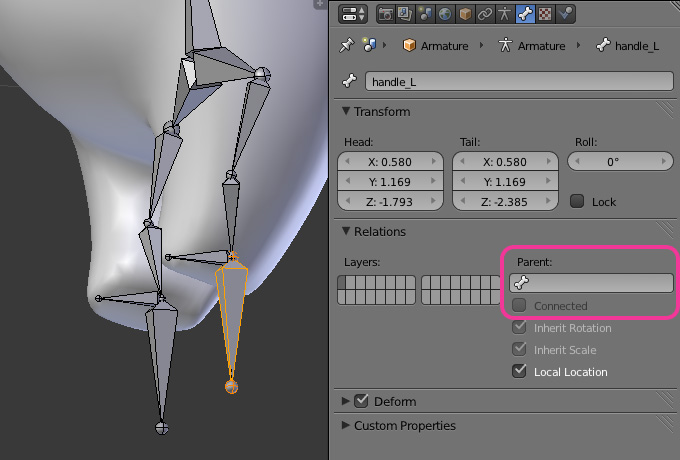Image resolution: width=680 pixels, height=460 pixels.
Task: Disable the Local Location checkbox
Action: [519, 372]
